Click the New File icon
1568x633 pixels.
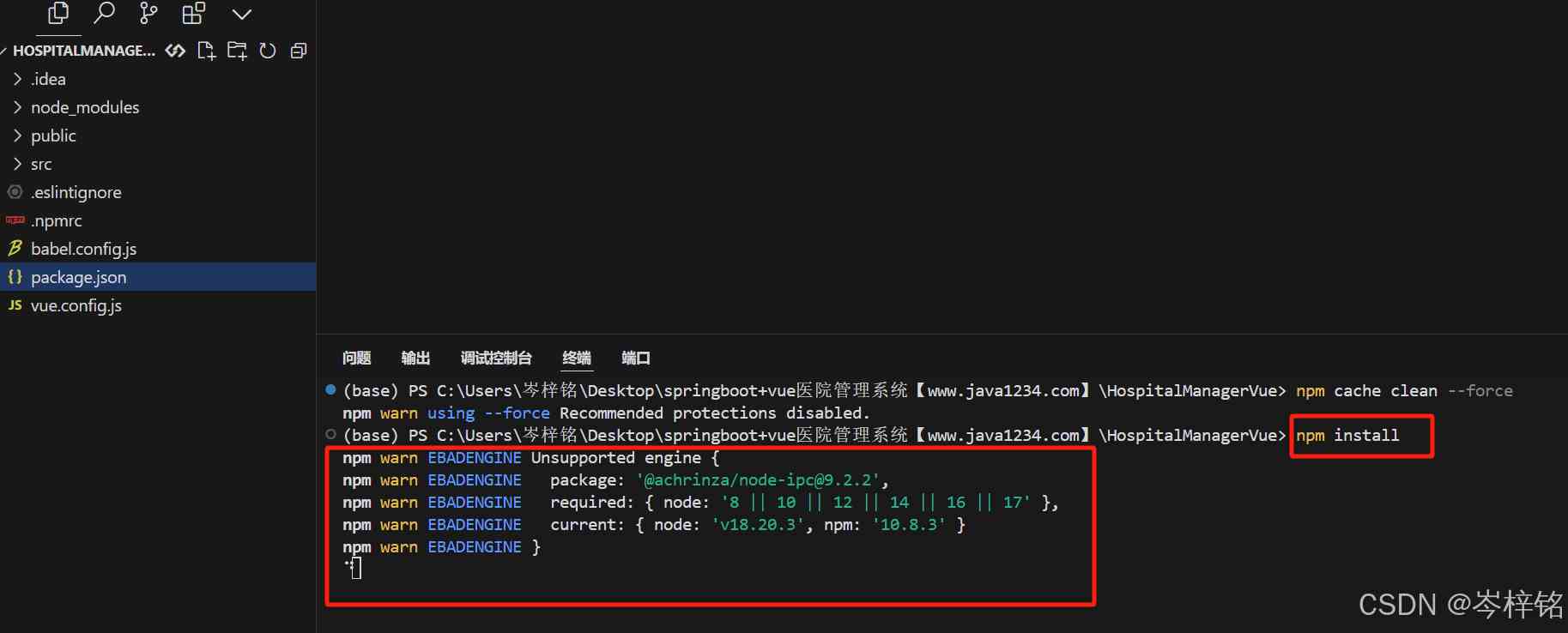click(x=206, y=51)
